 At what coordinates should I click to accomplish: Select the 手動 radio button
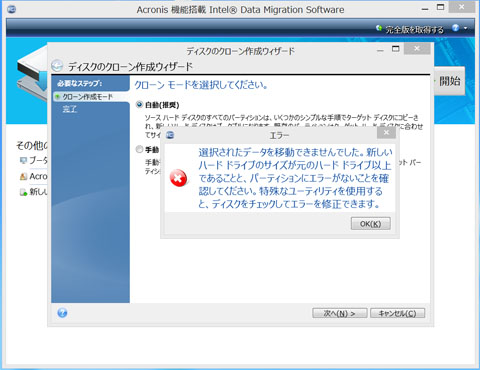coord(139,149)
